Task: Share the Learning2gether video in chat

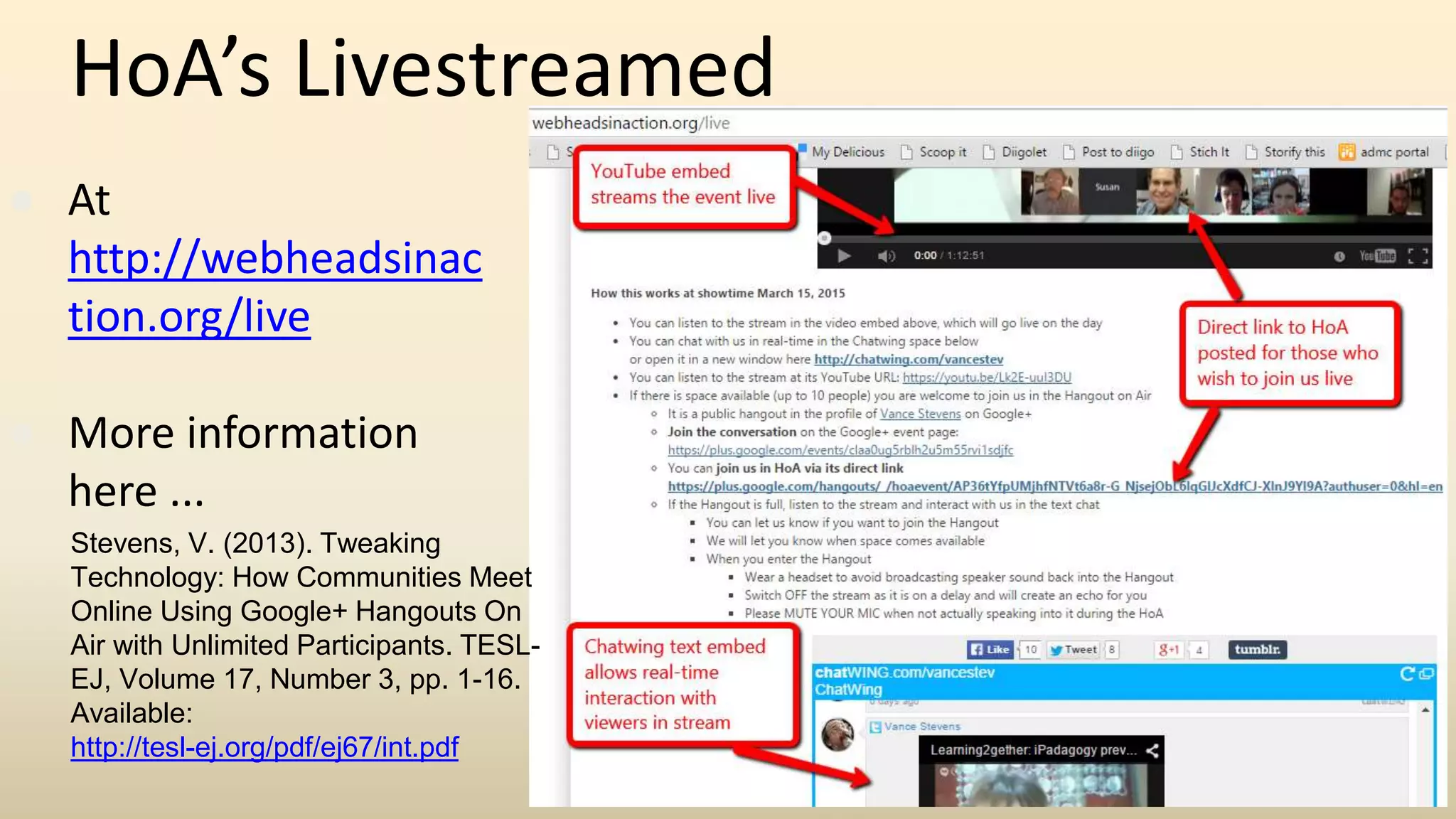Action: click(1152, 751)
